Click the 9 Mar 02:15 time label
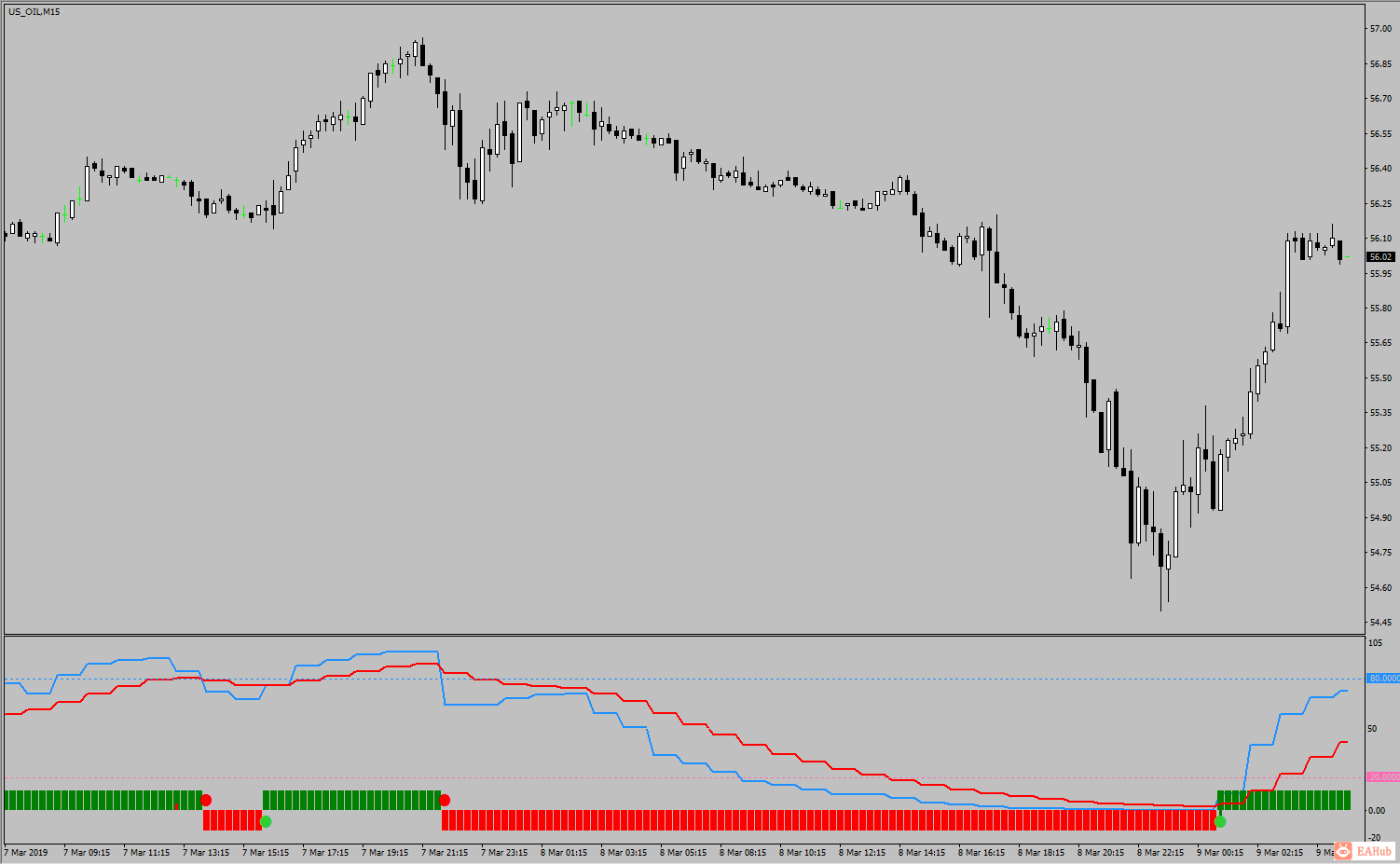 point(1280,853)
